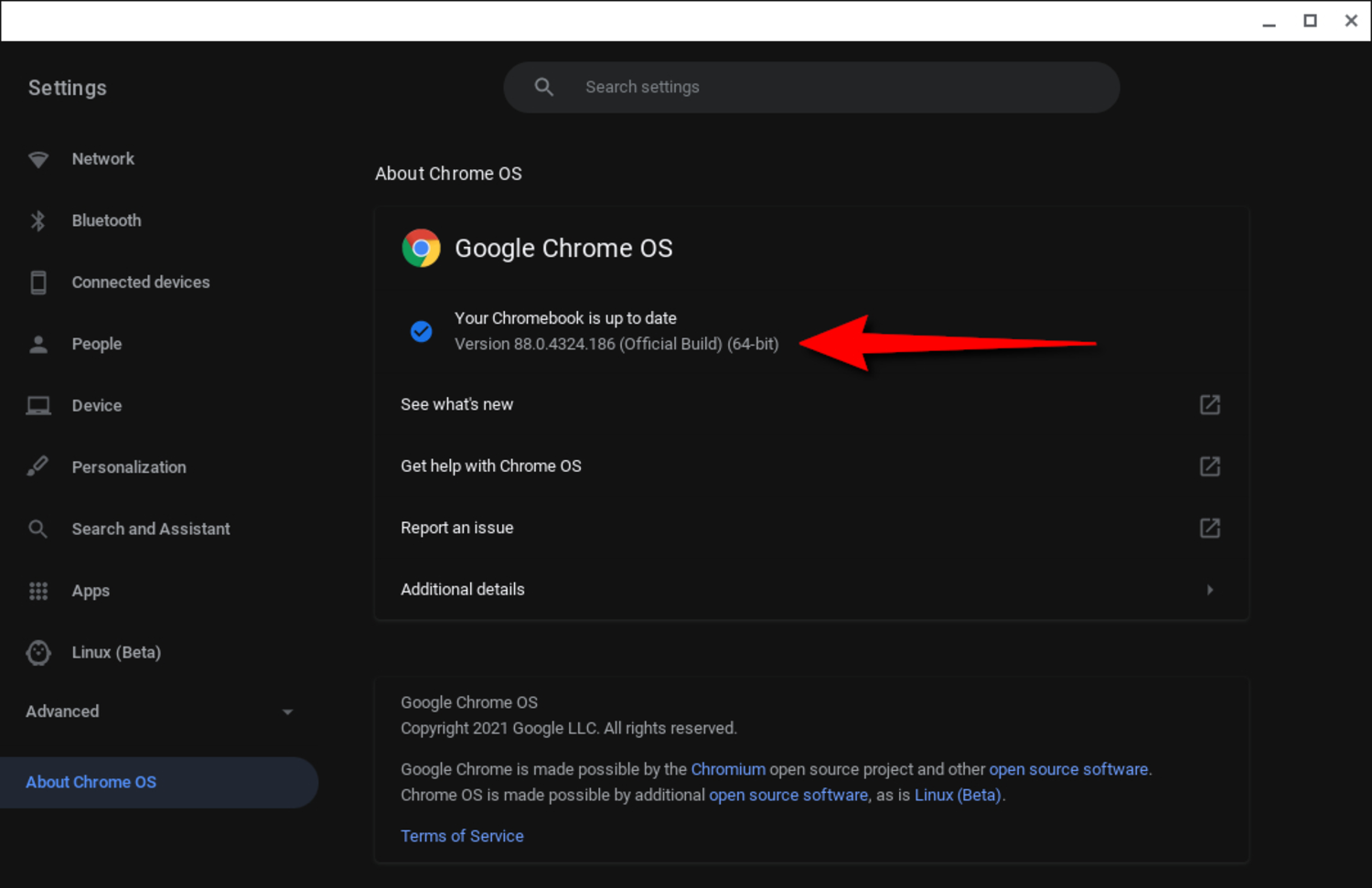Open Personalization settings

(x=129, y=467)
